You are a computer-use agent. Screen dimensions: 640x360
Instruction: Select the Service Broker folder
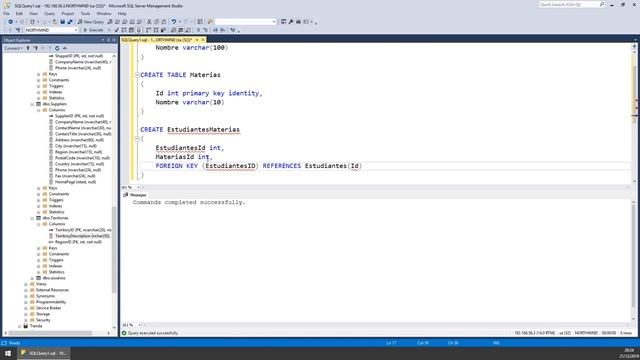click(48, 308)
